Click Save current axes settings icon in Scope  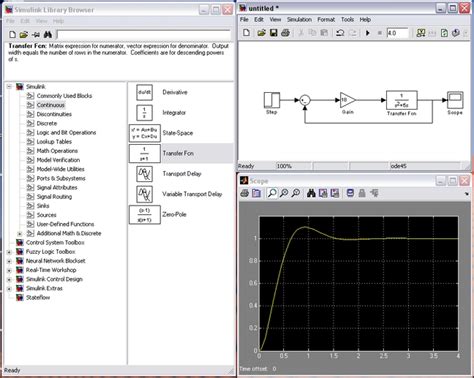(323, 193)
